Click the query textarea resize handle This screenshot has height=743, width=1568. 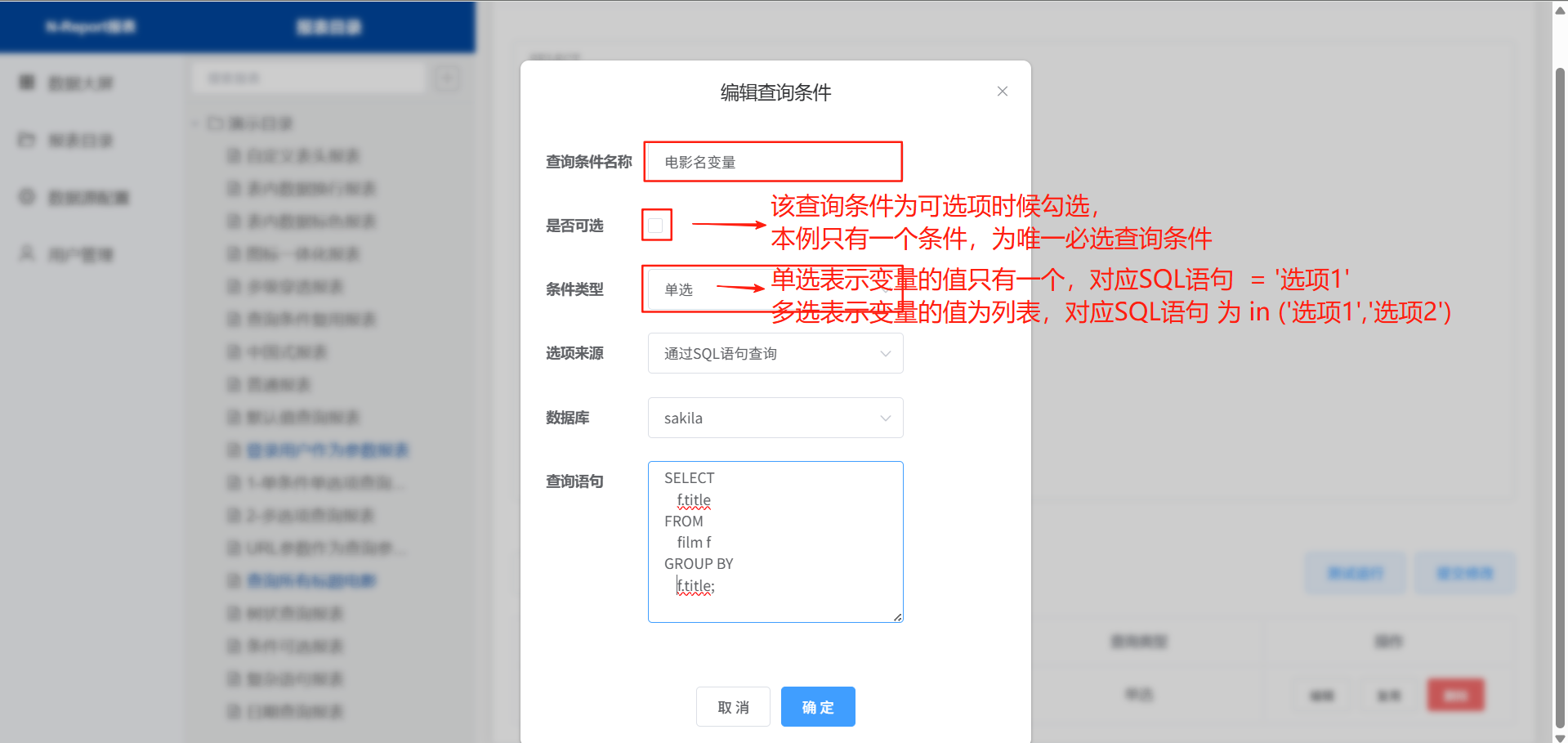(x=898, y=617)
